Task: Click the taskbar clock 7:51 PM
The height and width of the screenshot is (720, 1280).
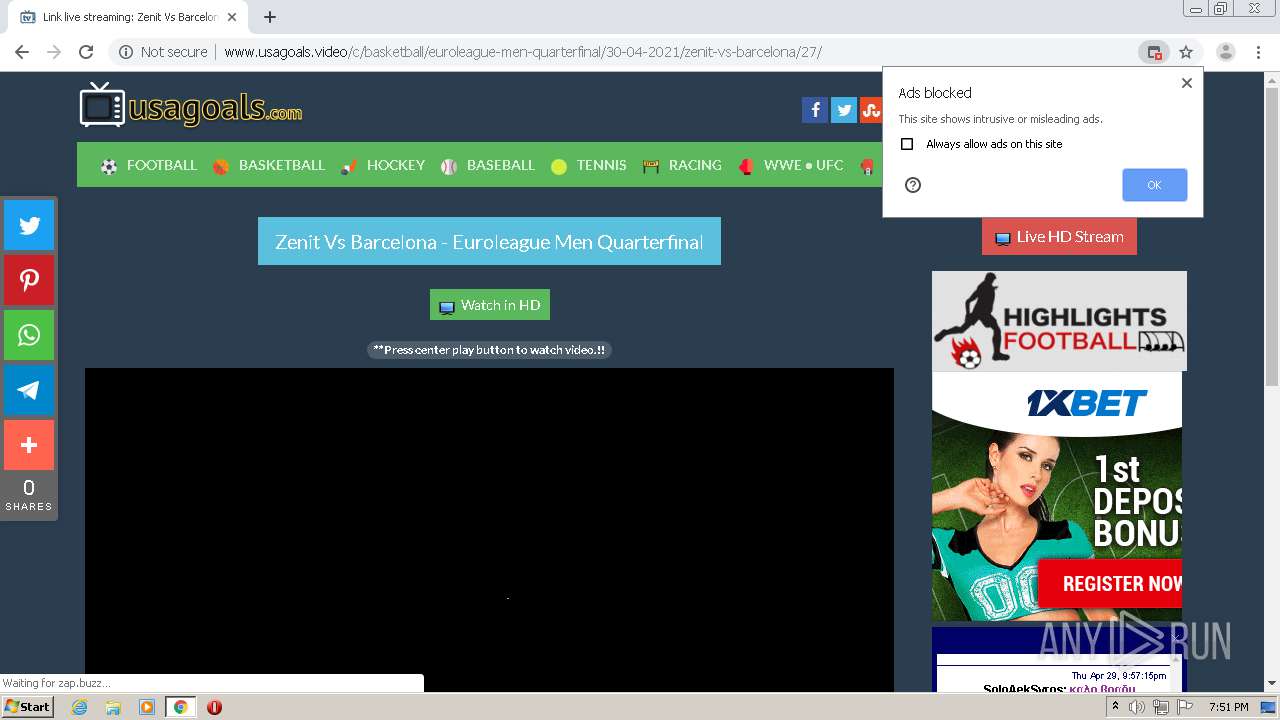Action: pyautogui.click(x=1228, y=707)
